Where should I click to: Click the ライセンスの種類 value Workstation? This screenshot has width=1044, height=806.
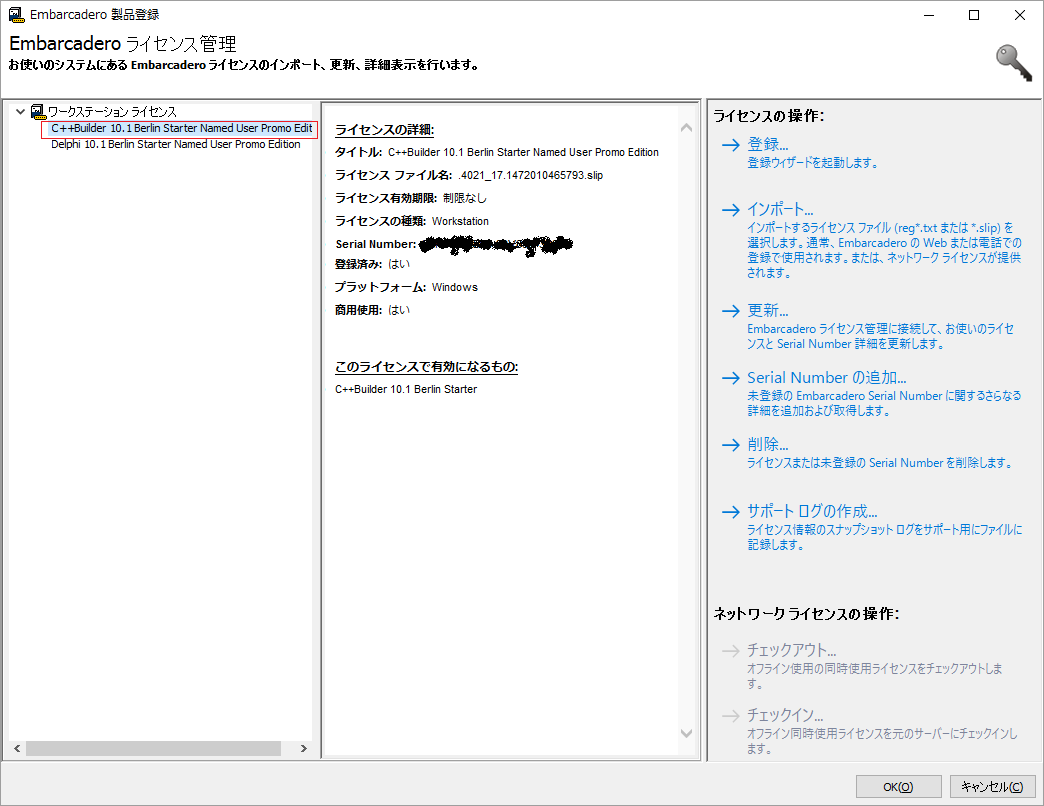tap(460, 222)
